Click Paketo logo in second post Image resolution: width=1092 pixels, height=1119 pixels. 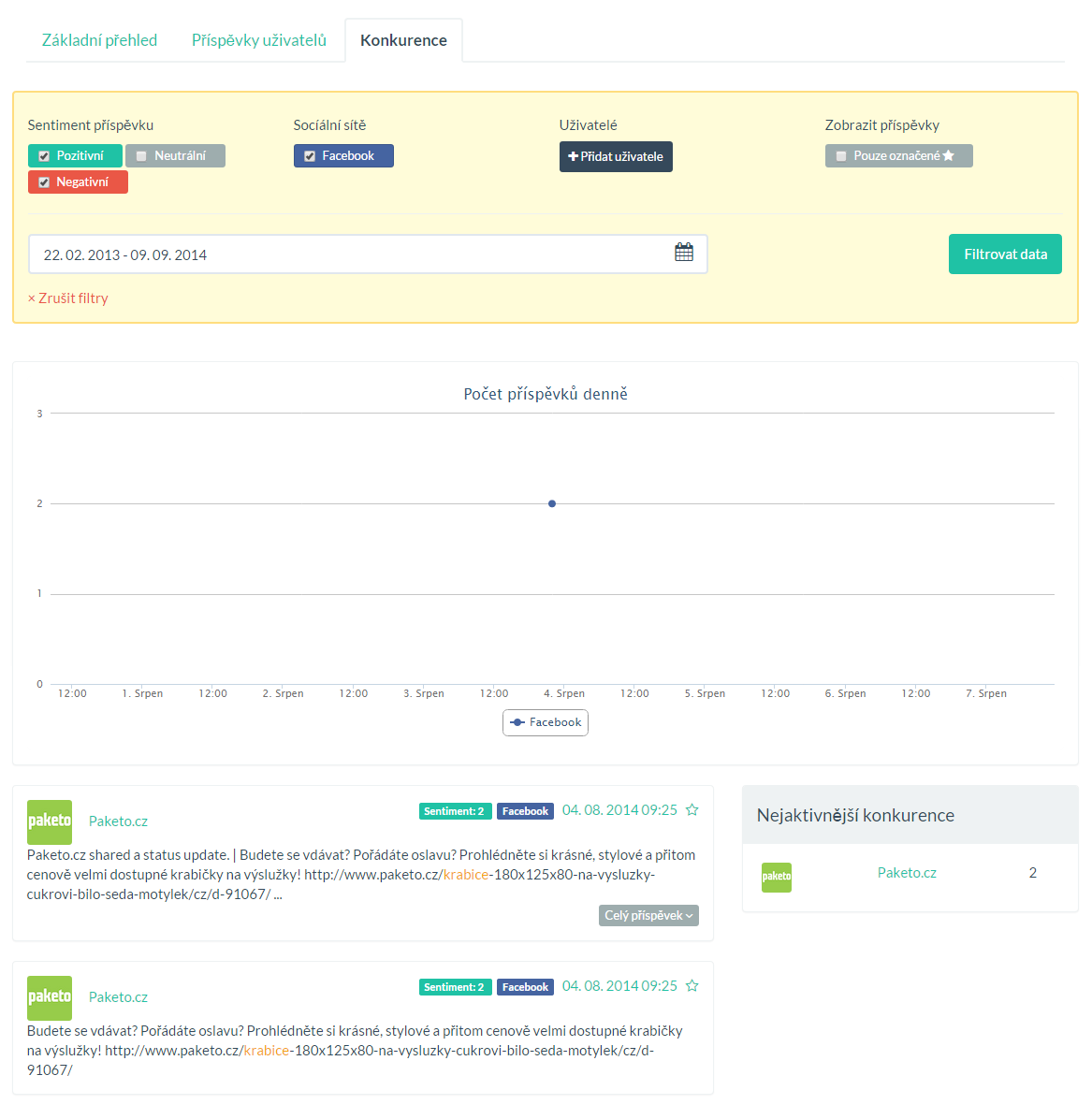pos(50,997)
